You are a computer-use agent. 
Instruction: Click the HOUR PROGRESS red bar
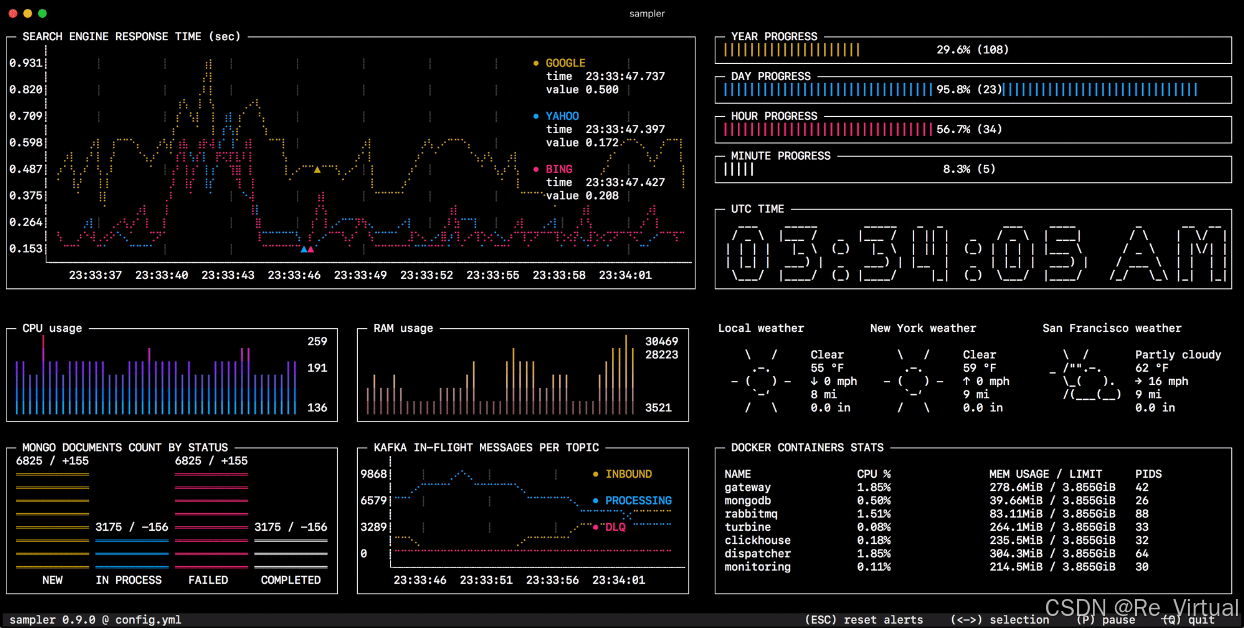point(828,129)
